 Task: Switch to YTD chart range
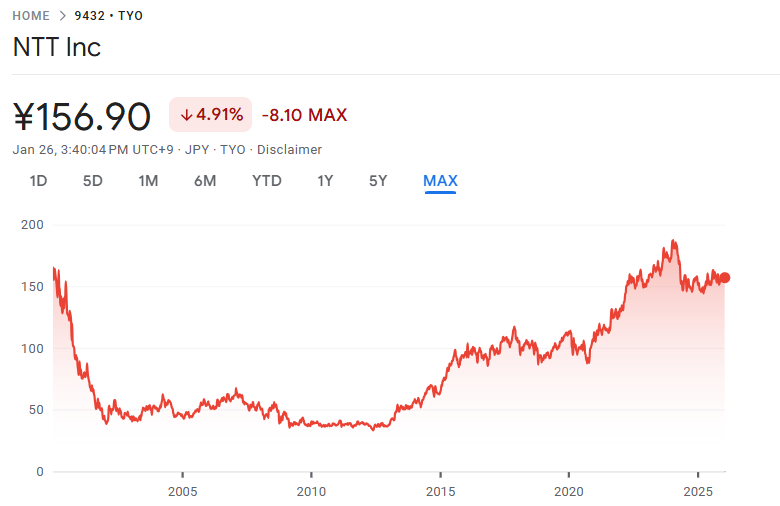pyautogui.click(x=267, y=181)
